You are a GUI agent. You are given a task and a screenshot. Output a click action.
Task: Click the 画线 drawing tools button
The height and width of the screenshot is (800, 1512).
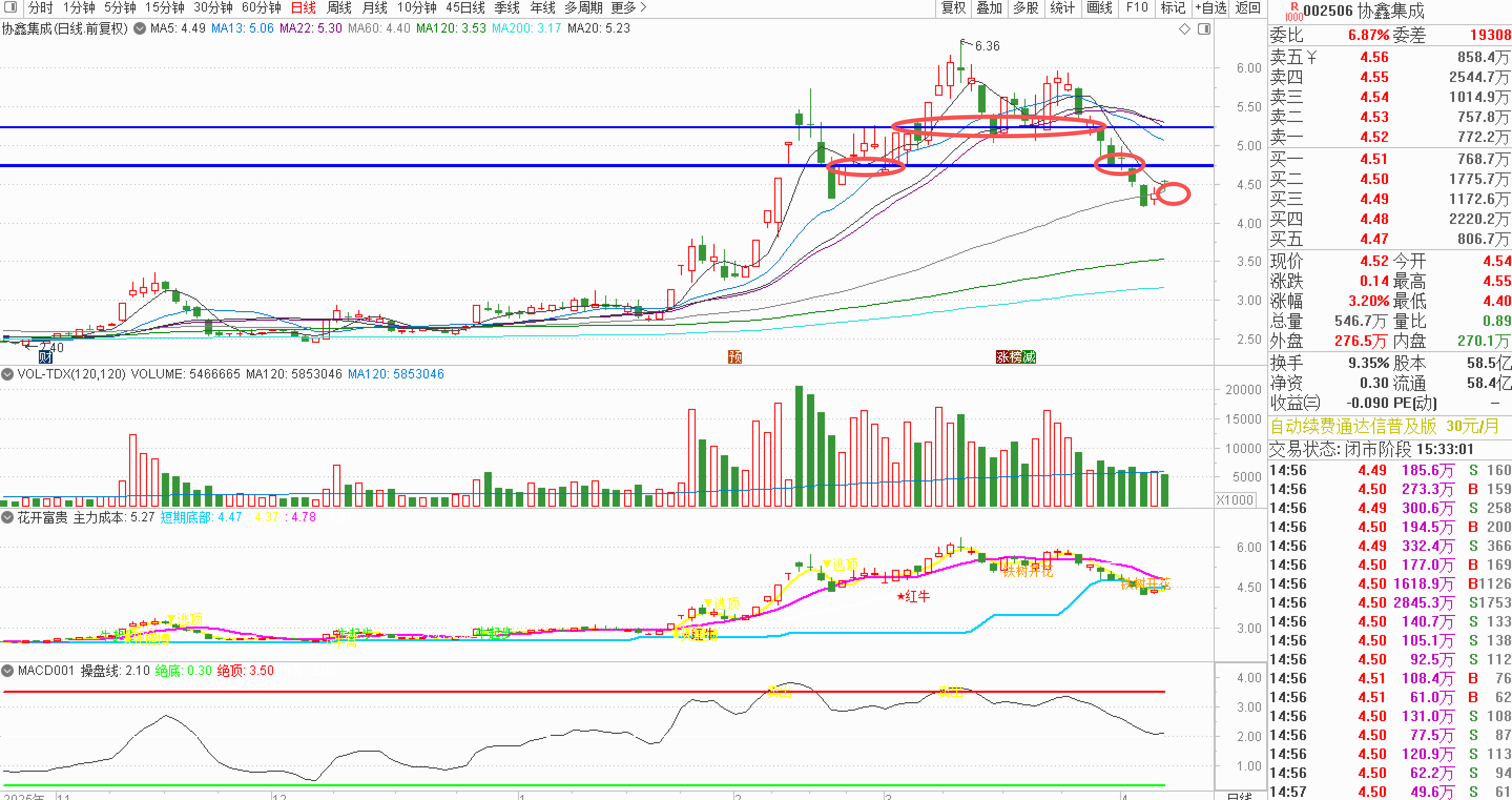click(1100, 8)
